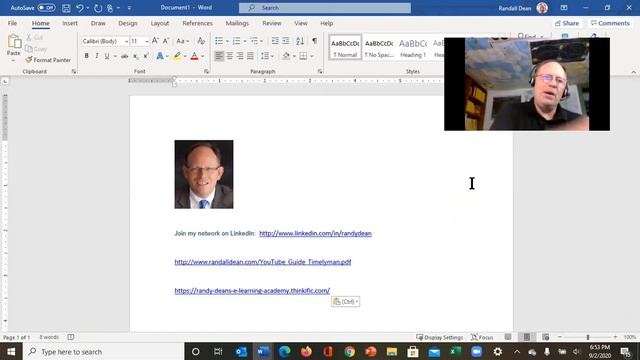Screen dimensions: 640x360
Task: Open font color dropdown arrow
Action: [x=202, y=56]
